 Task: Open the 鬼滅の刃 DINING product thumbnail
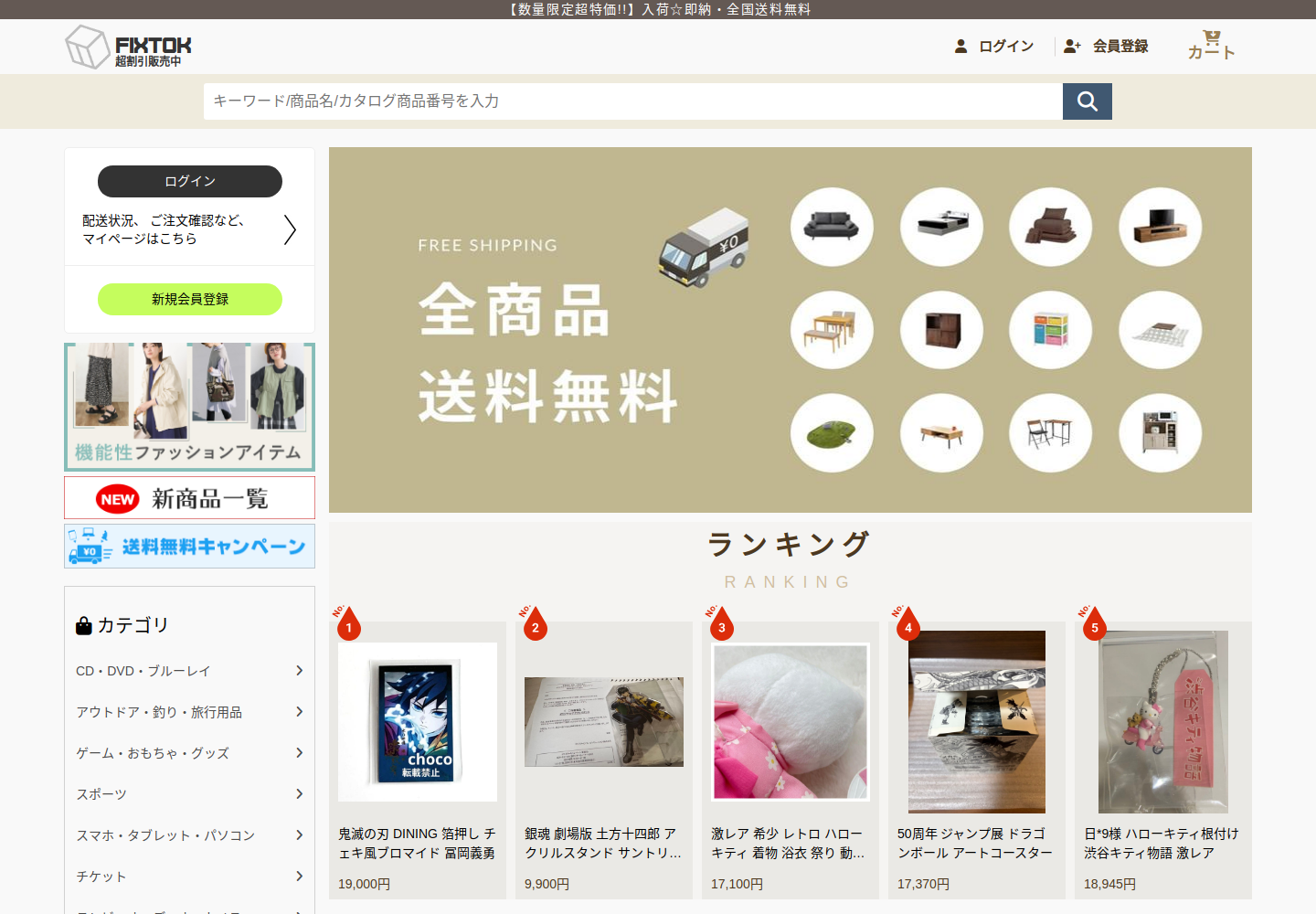418,722
